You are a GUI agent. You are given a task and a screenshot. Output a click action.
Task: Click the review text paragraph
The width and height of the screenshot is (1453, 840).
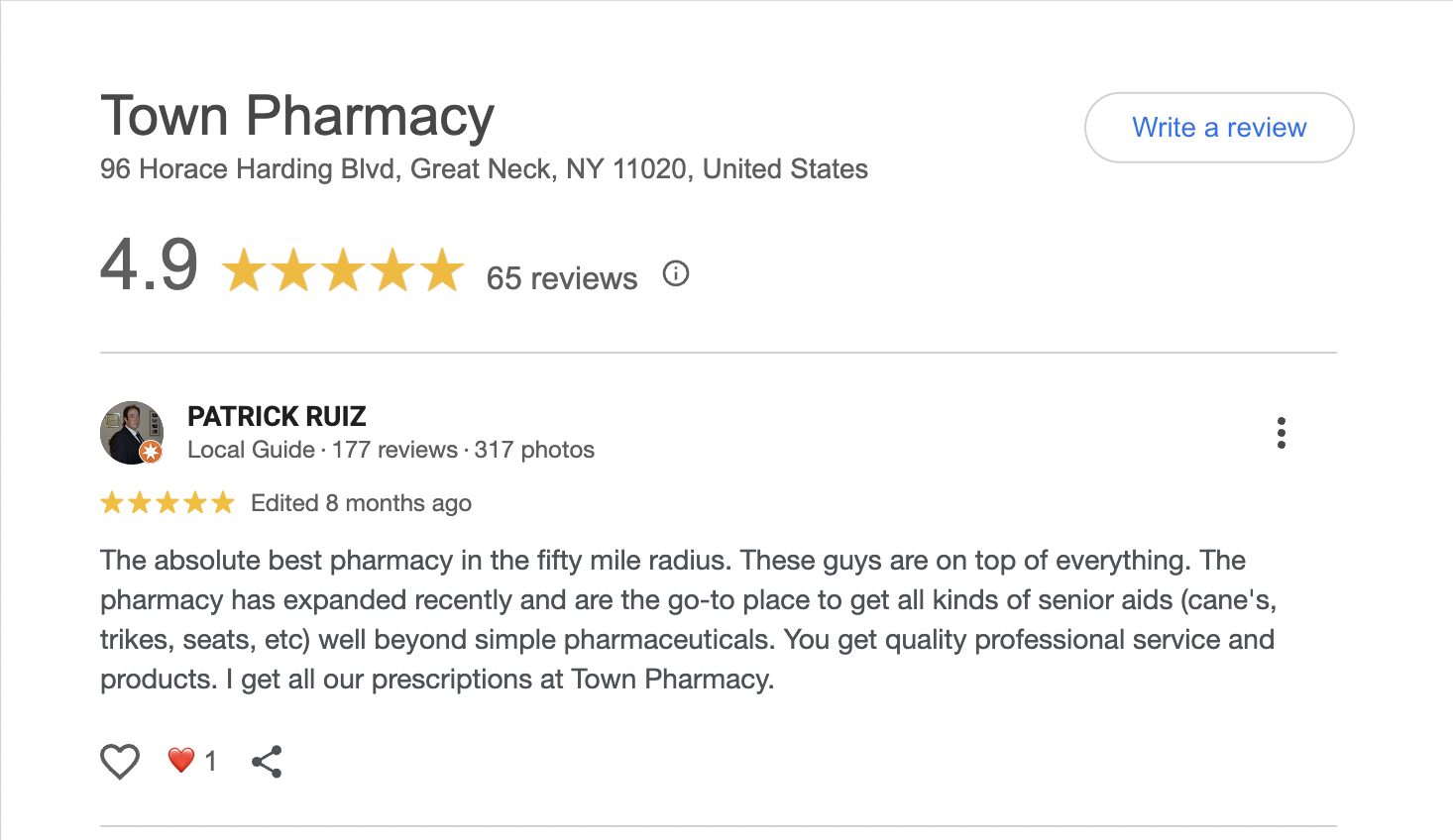tap(687, 619)
